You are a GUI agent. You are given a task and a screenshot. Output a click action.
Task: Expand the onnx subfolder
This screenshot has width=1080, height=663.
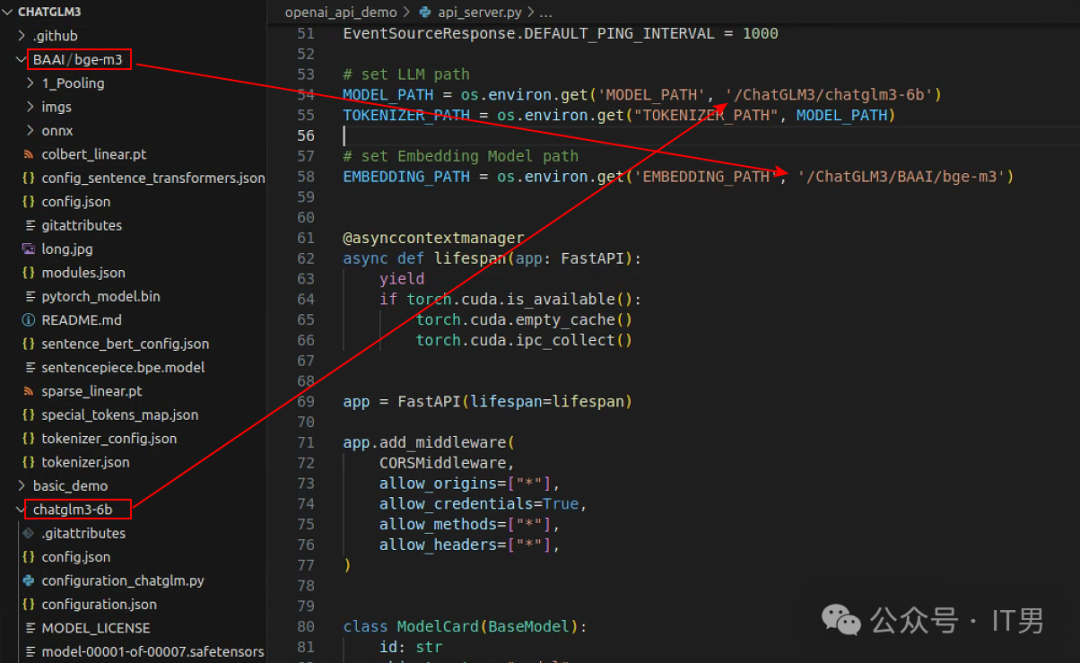(x=31, y=131)
